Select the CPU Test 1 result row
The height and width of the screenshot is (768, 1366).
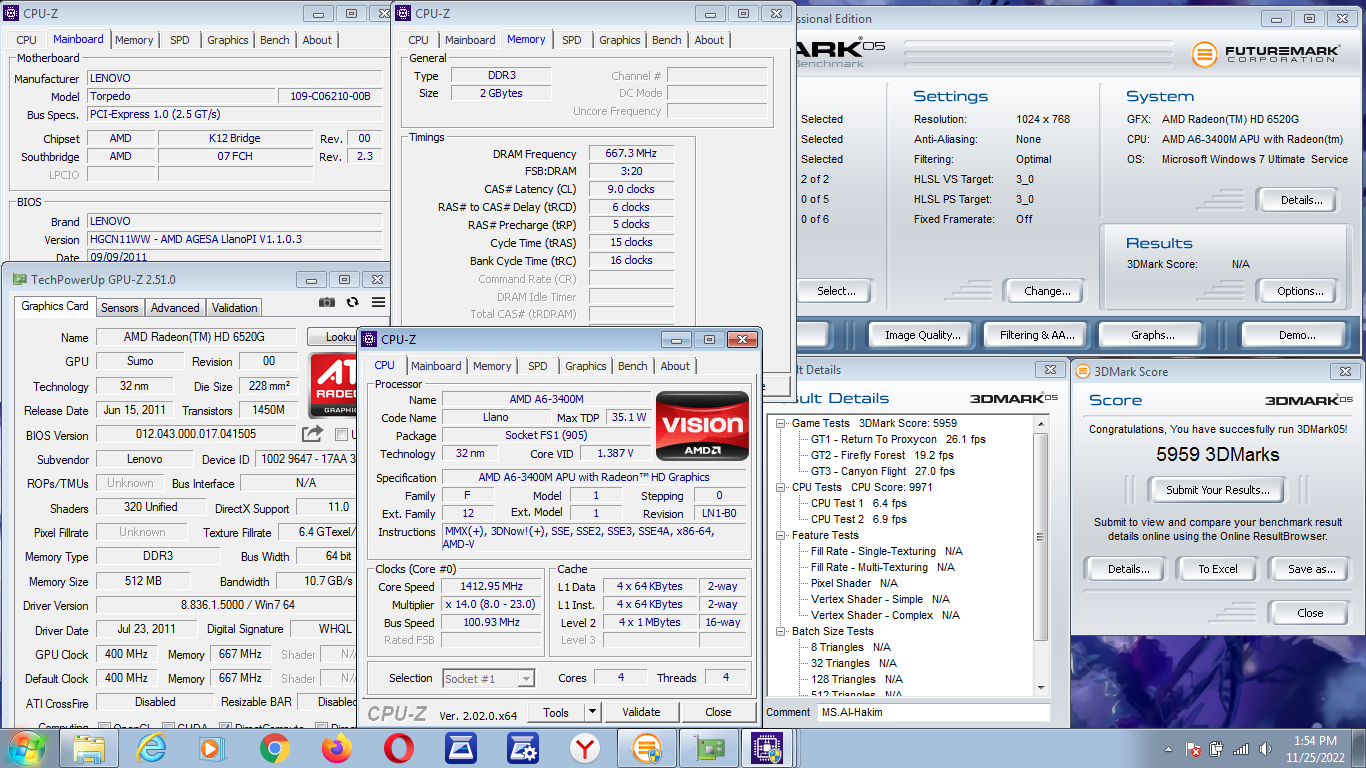tap(858, 503)
